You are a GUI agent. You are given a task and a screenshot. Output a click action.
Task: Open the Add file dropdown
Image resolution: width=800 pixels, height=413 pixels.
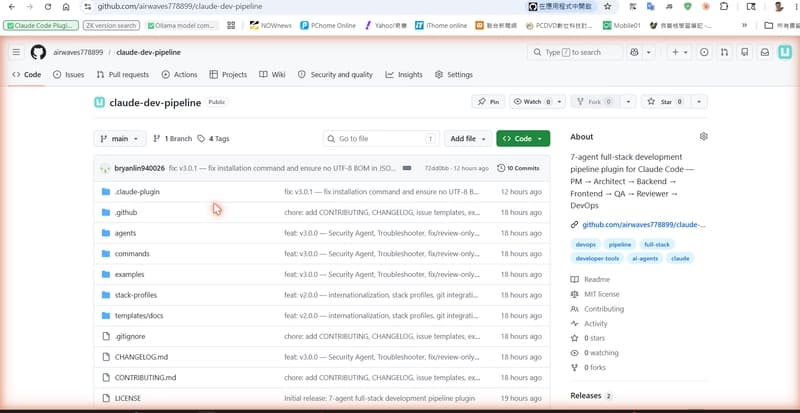pos(468,138)
